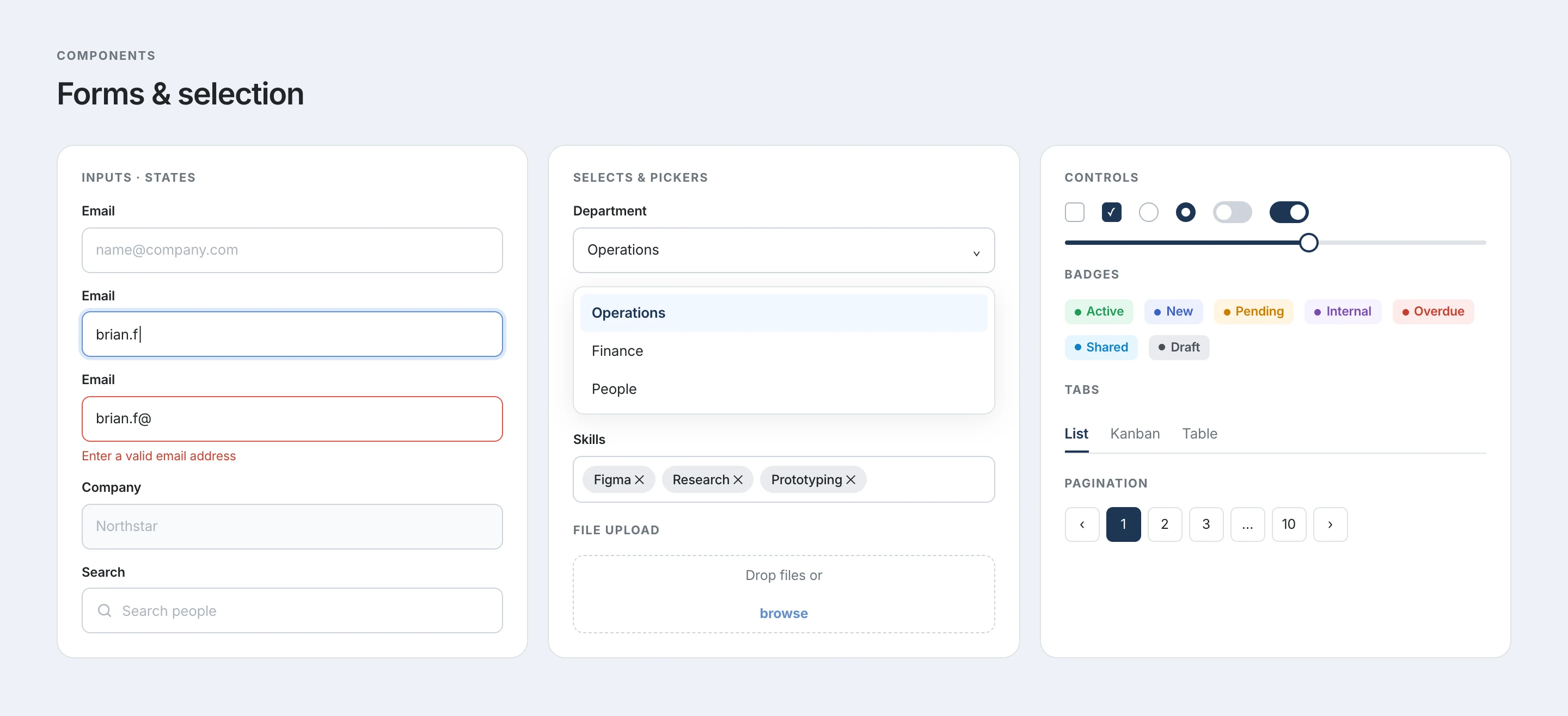The height and width of the screenshot is (716, 1568).
Task: Click the pagination ellipsis button
Action: point(1247,524)
